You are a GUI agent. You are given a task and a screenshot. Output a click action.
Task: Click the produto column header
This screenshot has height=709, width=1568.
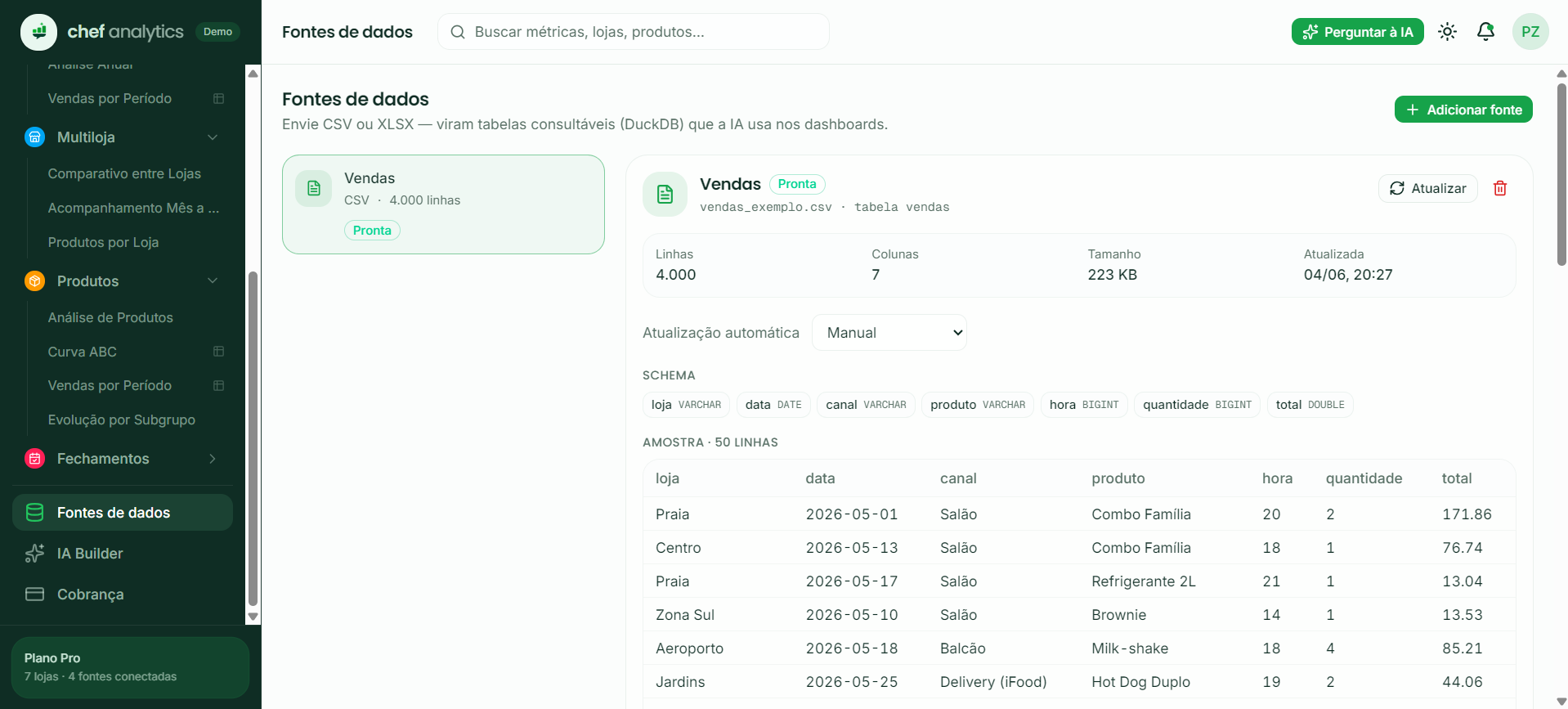[1118, 478]
